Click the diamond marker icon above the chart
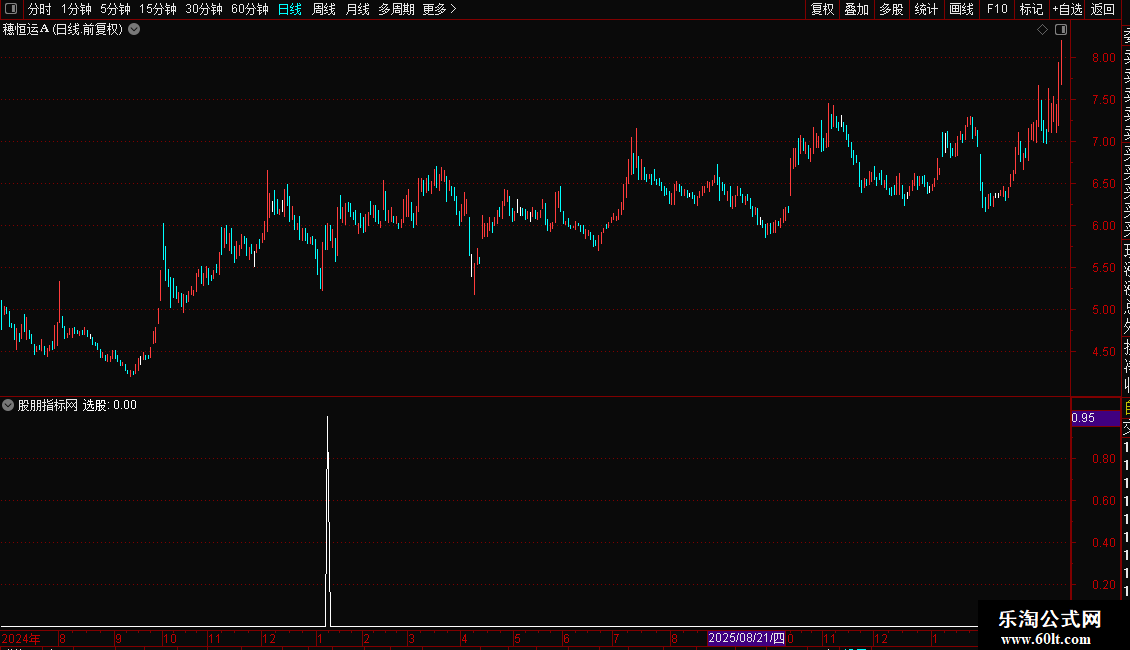 1042,30
